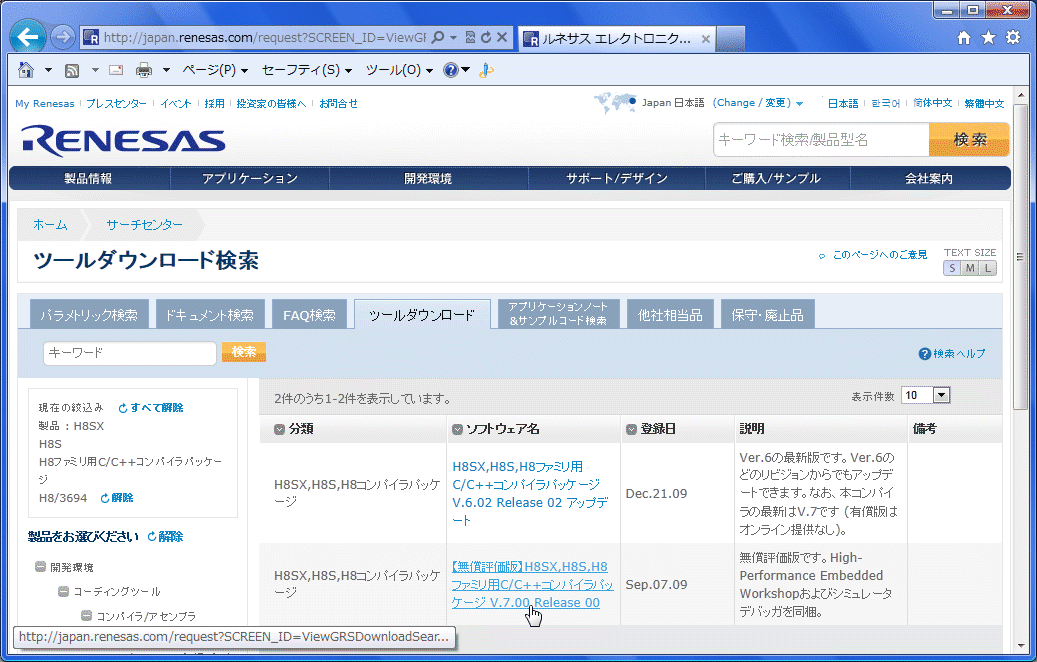Open My Renesas link
The height and width of the screenshot is (662, 1037).
point(44,103)
